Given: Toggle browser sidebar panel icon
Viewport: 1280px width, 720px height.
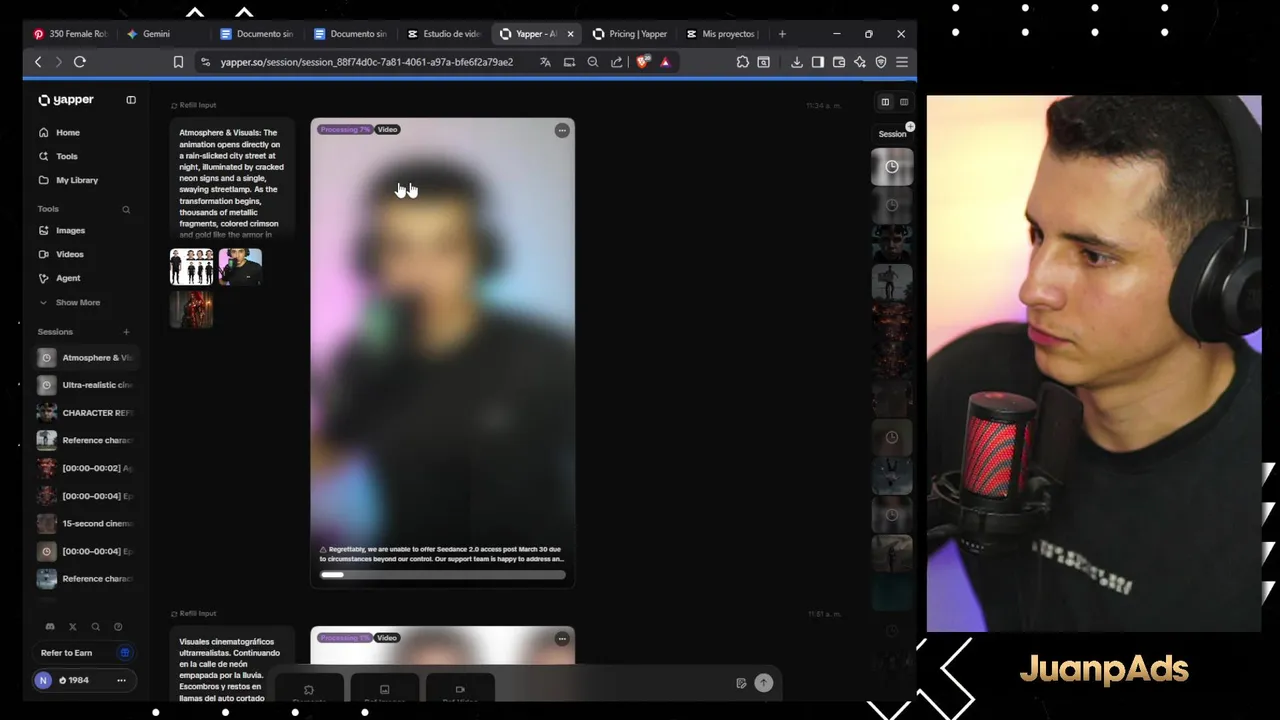Looking at the screenshot, I should (x=818, y=62).
